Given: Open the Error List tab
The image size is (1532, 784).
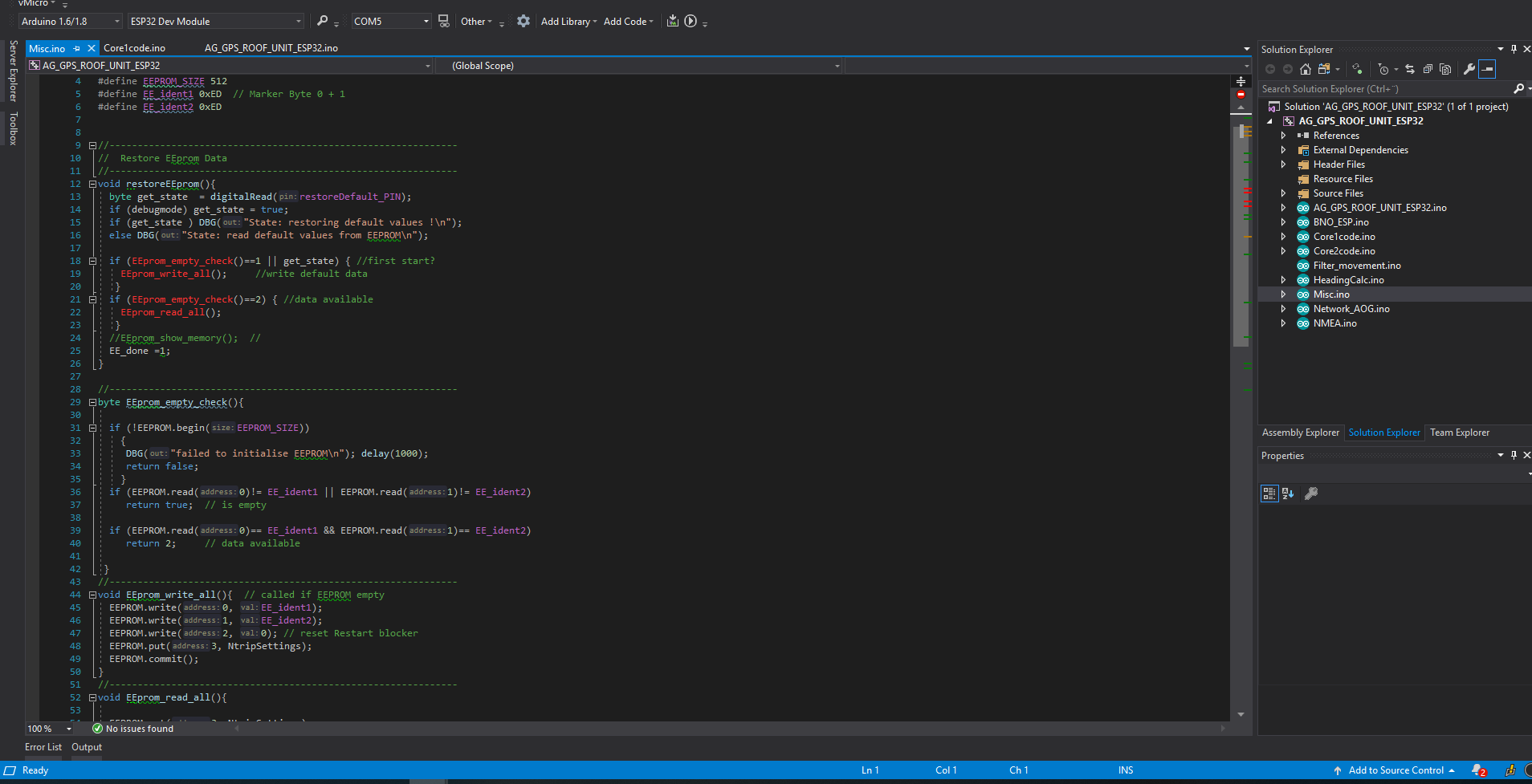Looking at the screenshot, I should pyautogui.click(x=43, y=747).
